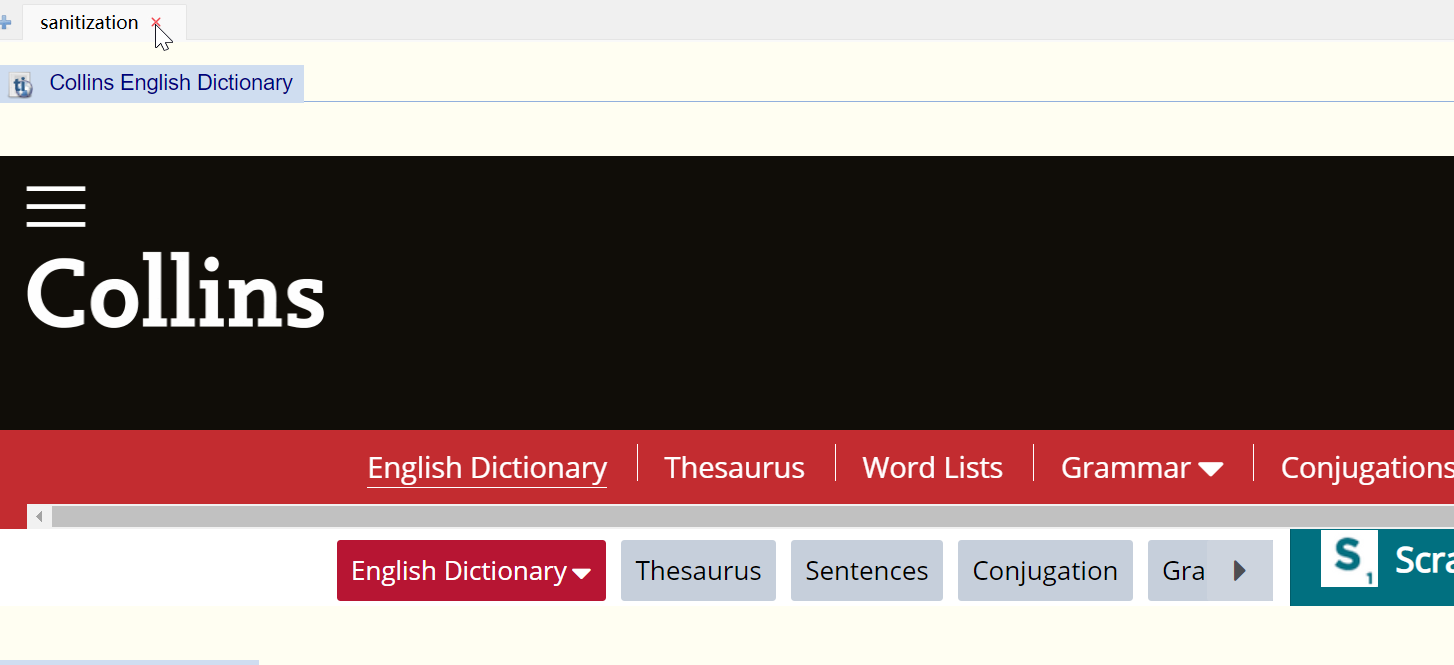
Task: Click the Sentences button
Action: (x=867, y=571)
